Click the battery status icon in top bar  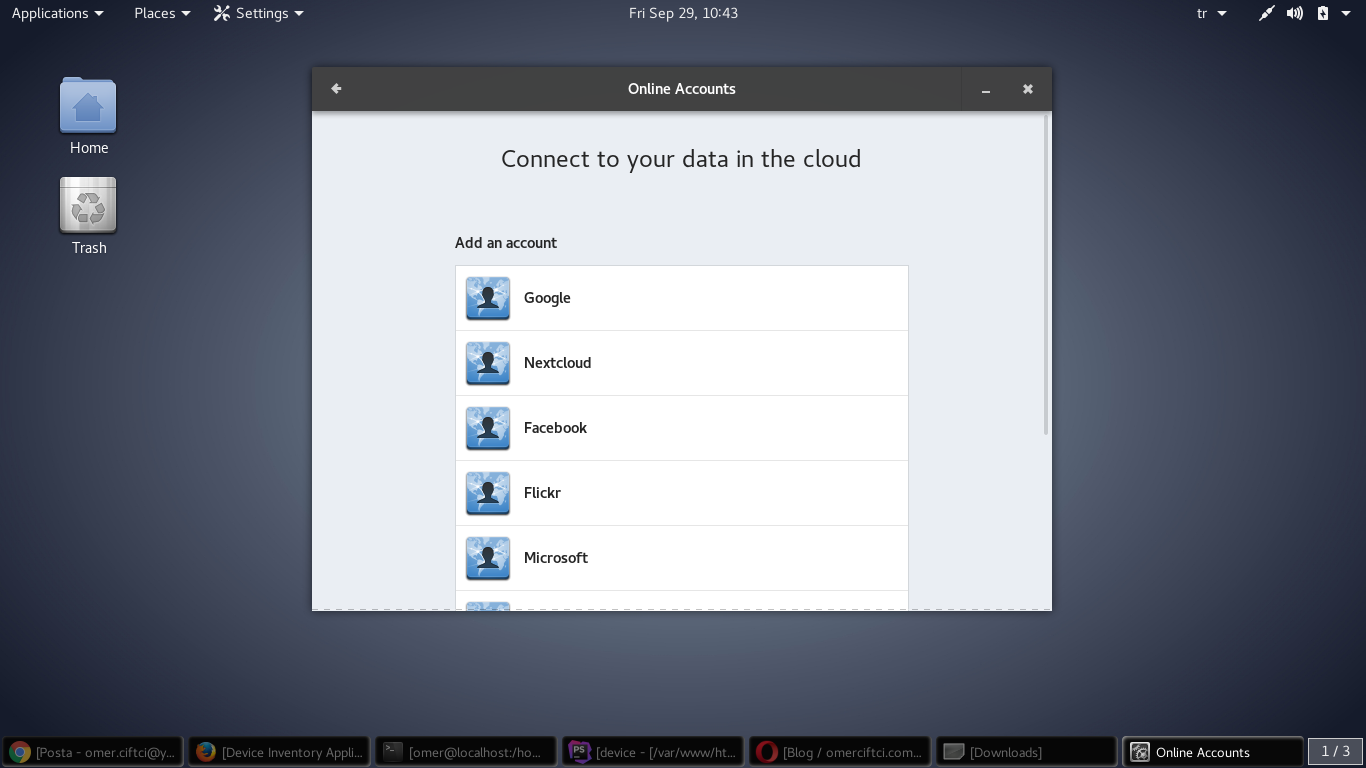(x=1323, y=13)
